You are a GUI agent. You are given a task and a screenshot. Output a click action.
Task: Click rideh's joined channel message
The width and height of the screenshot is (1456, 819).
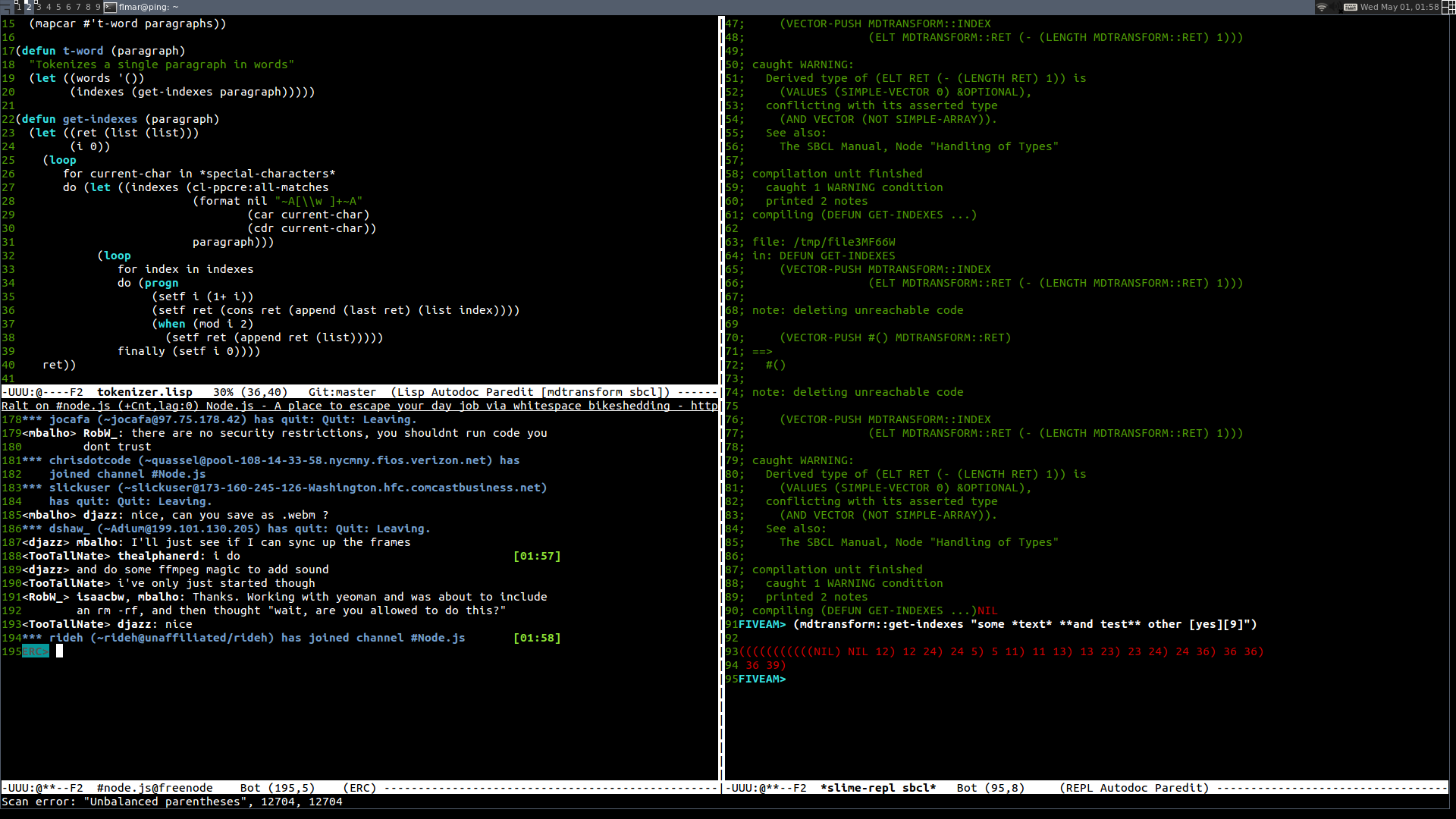click(243, 638)
